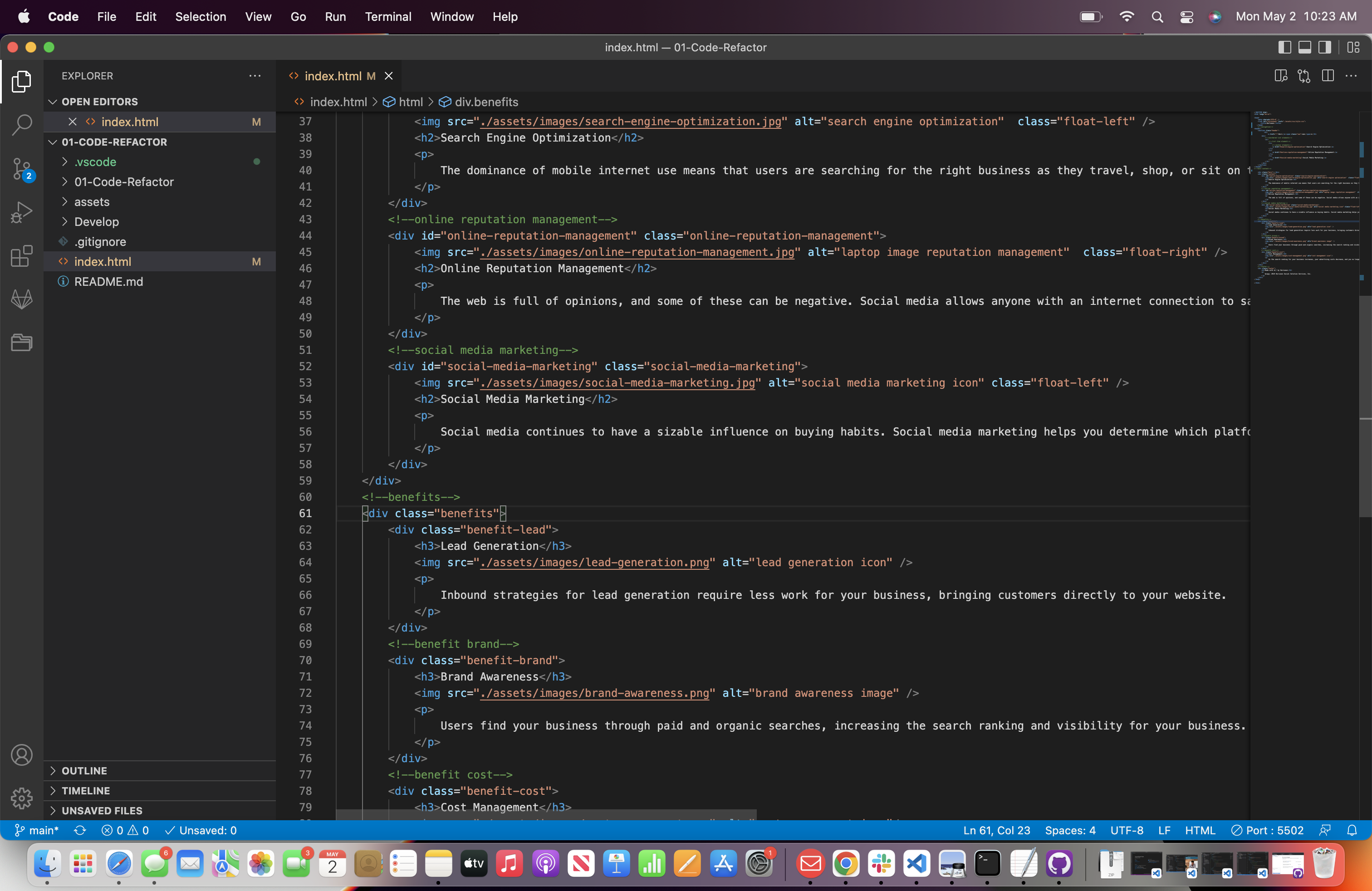The height and width of the screenshot is (891, 1372).
Task: Expand the OUTLINE section
Action: (x=160, y=770)
